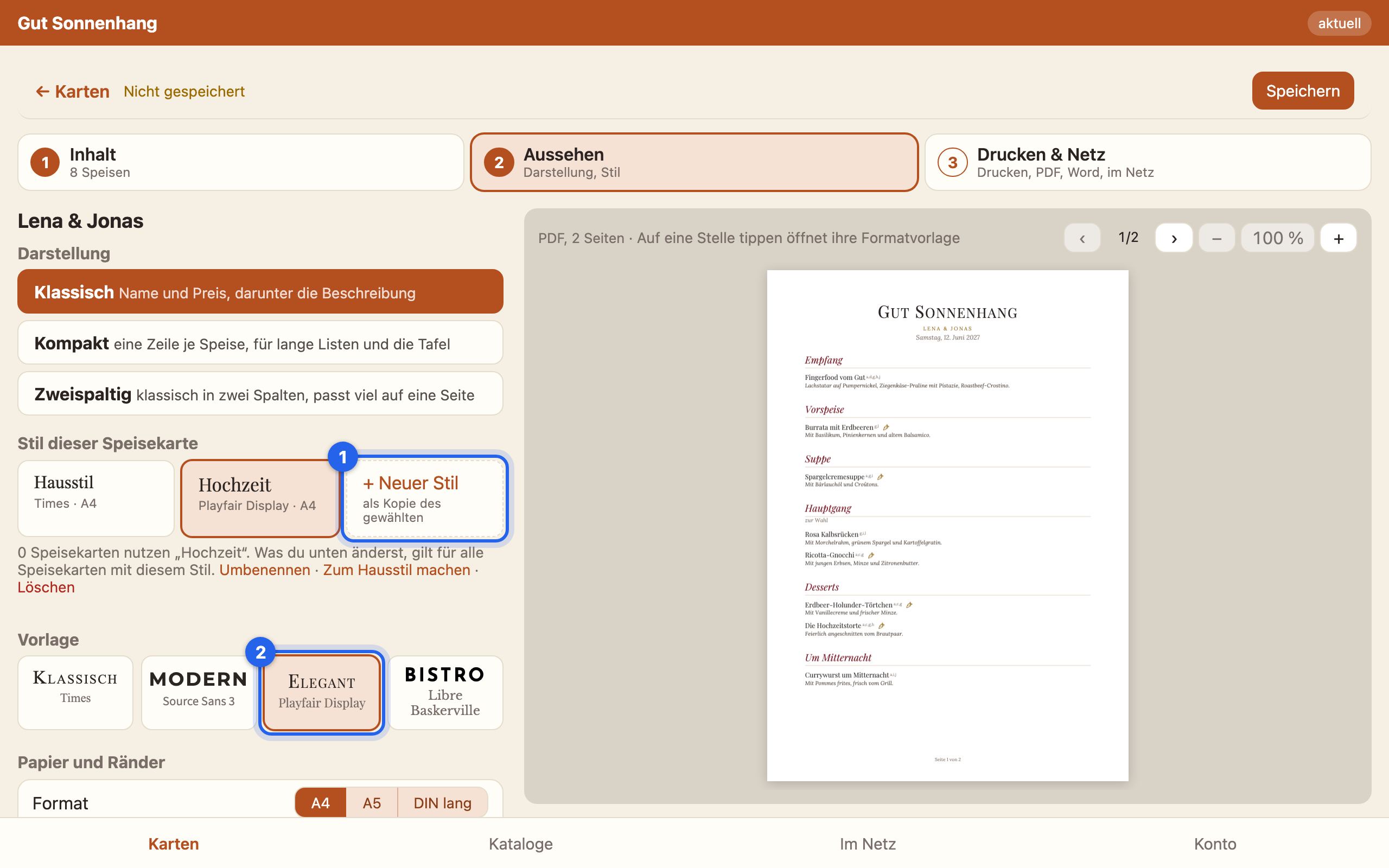The width and height of the screenshot is (1389, 868).
Task: Switch to Im Netz bottom tab
Action: point(868,844)
